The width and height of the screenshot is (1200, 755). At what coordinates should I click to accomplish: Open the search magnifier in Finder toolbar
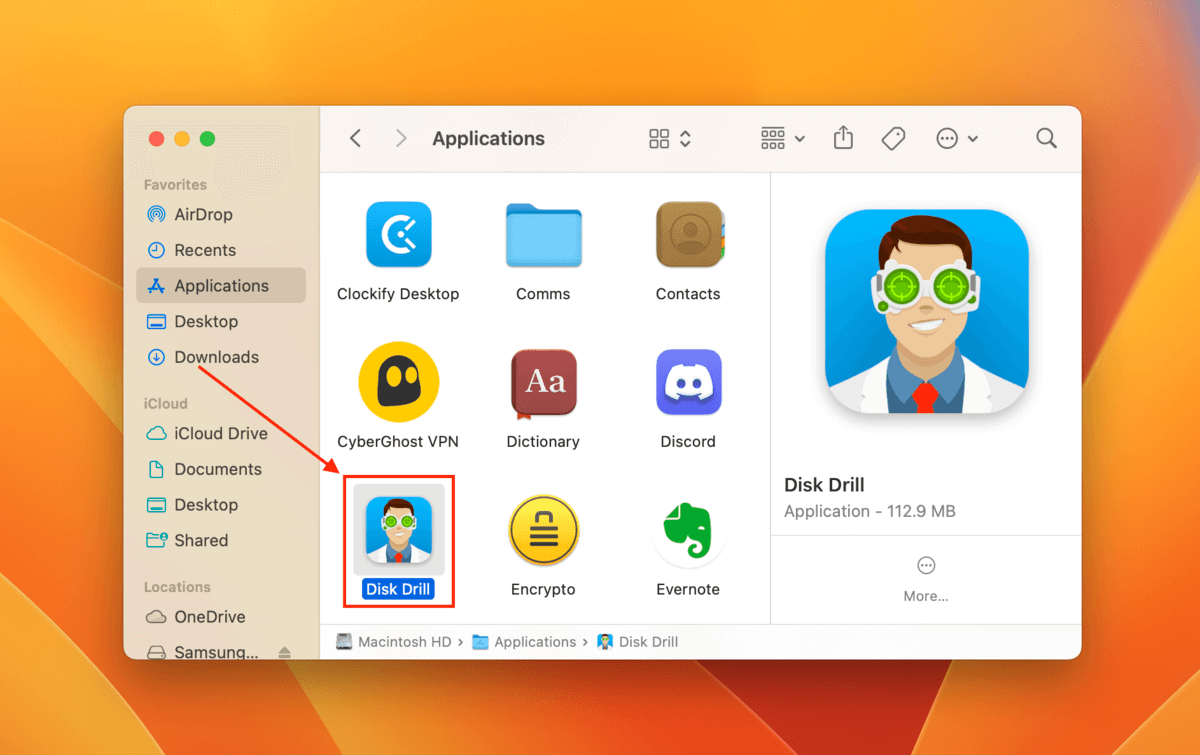(x=1046, y=139)
